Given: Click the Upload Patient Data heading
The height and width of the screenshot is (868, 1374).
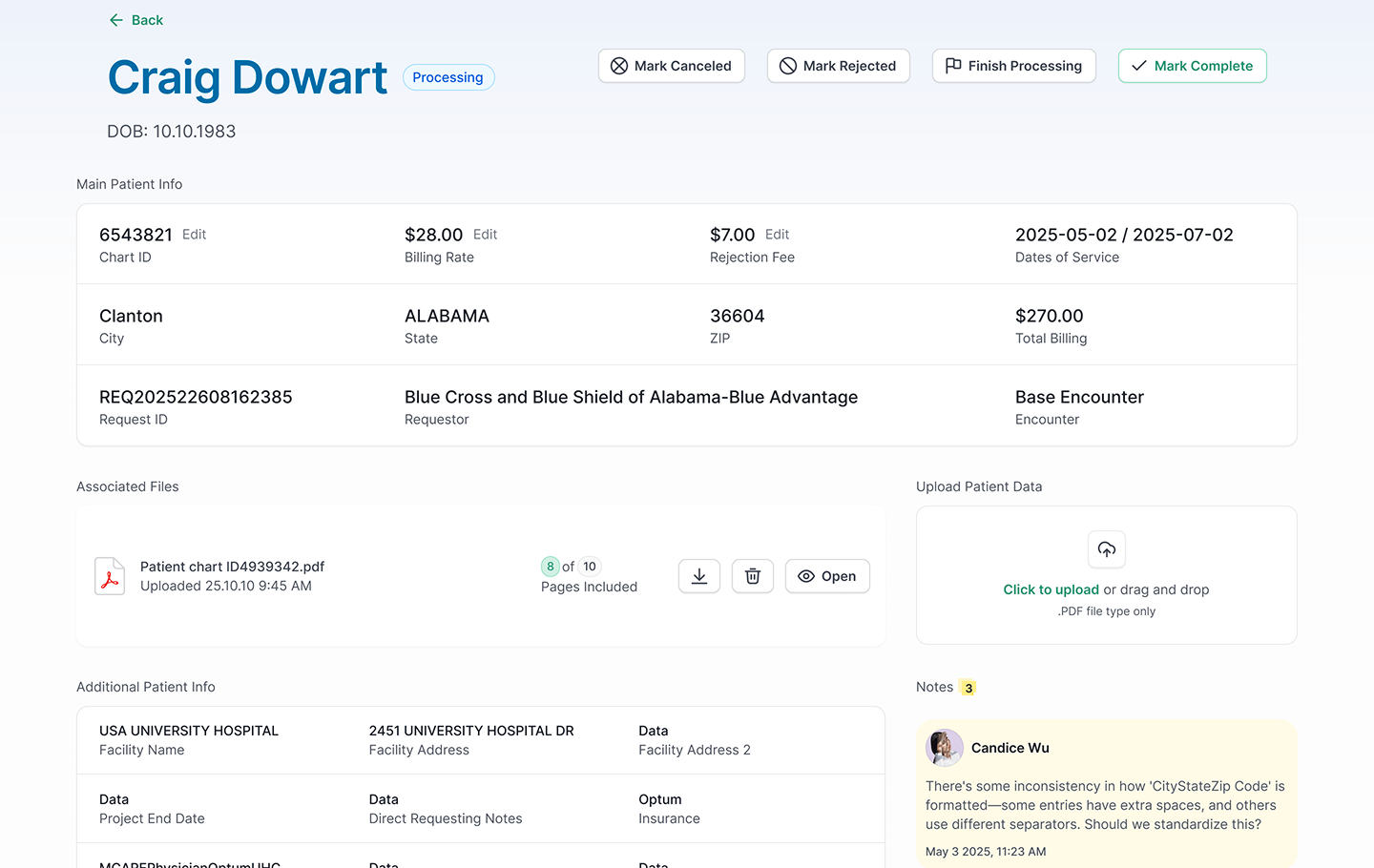Looking at the screenshot, I should [979, 486].
